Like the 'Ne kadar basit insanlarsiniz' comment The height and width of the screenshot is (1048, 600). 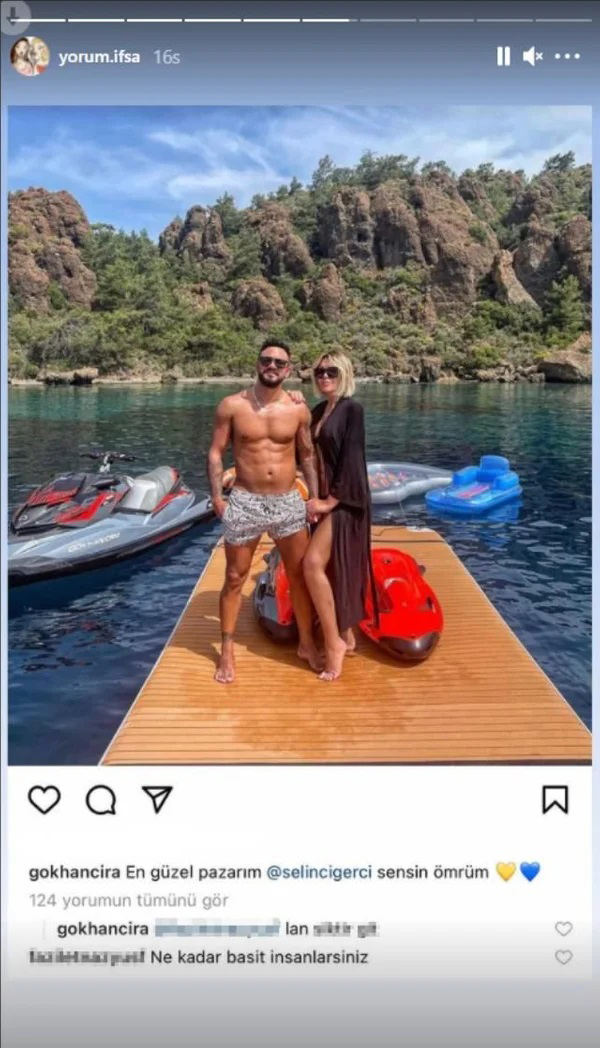coord(564,957)
